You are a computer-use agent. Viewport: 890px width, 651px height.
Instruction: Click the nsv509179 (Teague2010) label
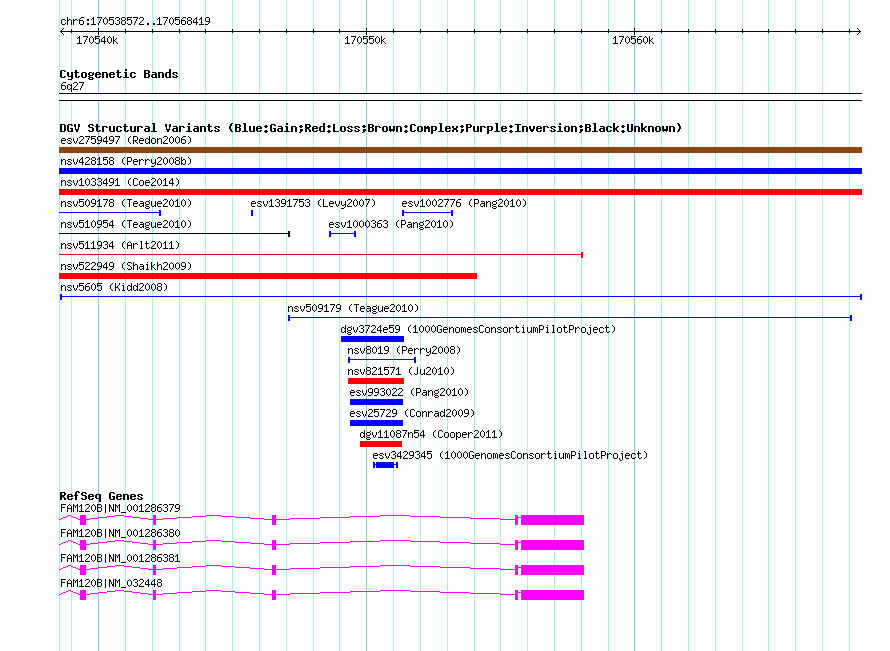353,308
